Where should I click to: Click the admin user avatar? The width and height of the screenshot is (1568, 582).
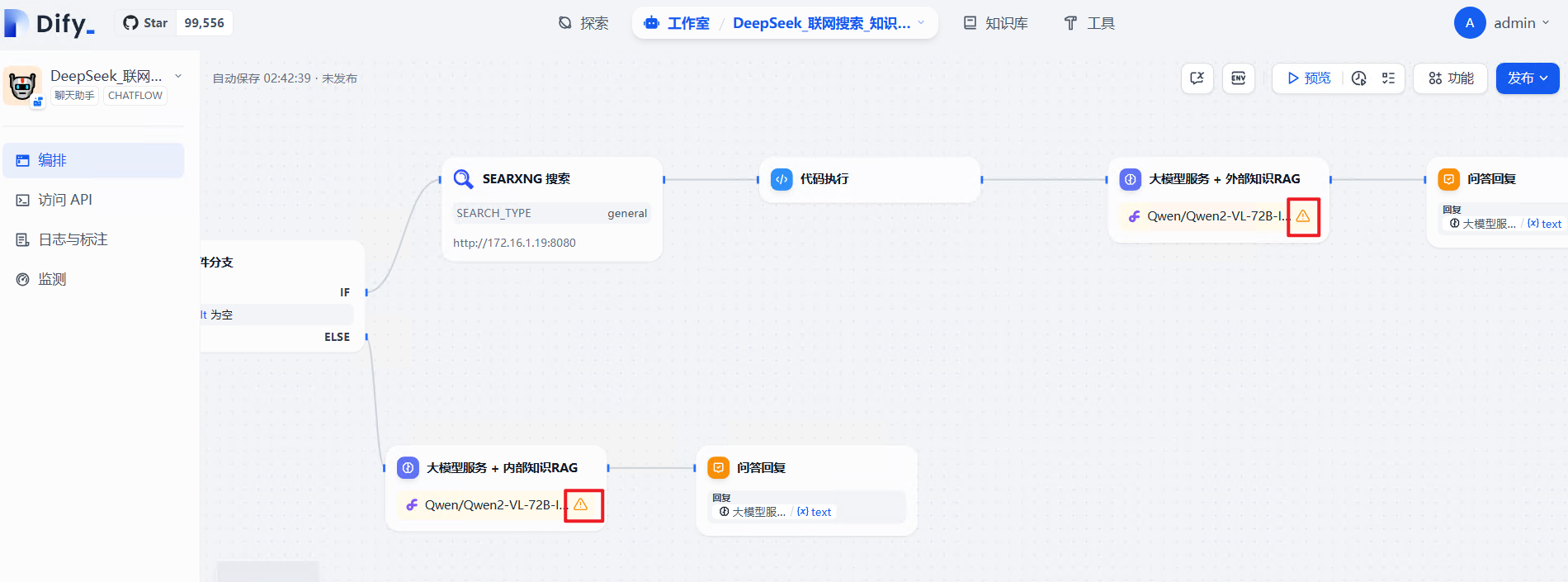1470,23
